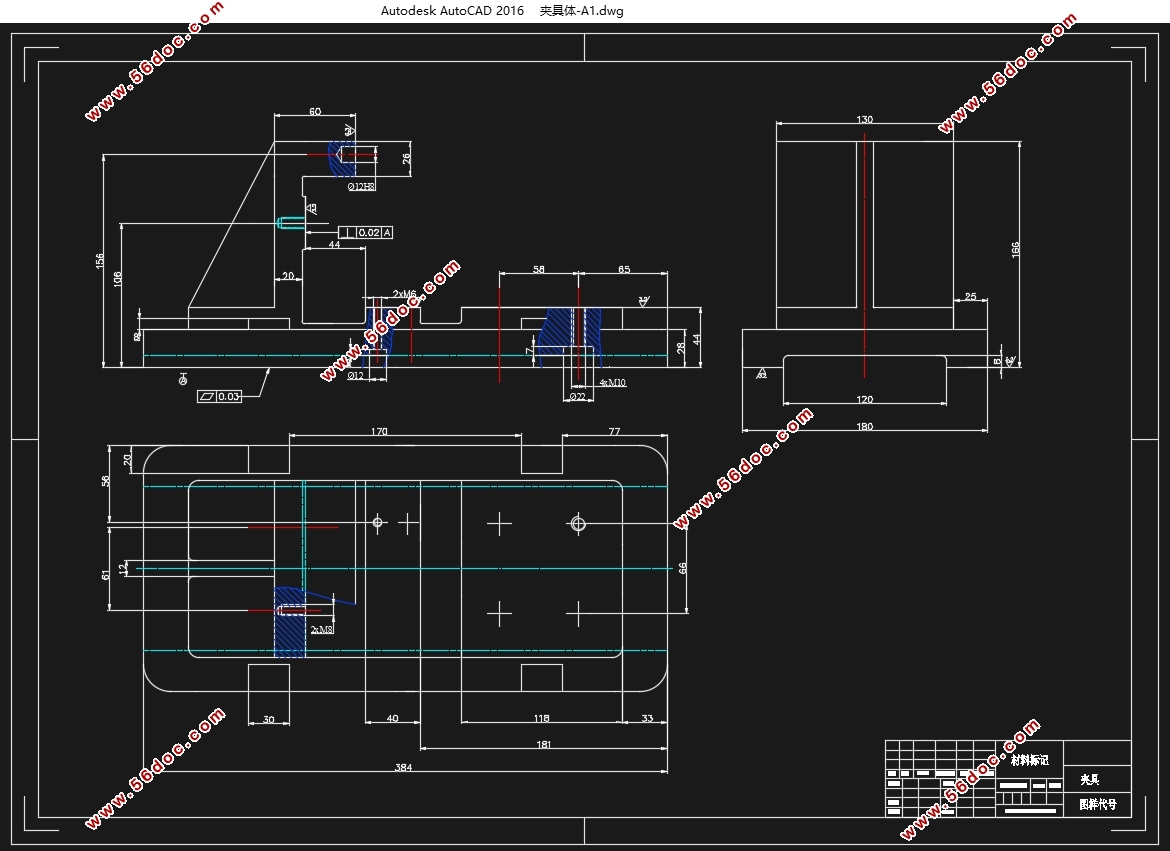Select the 77 dimension on plan view
Image resolution: width=1170 pixels, height=851 pixels.
coord(614,431)
